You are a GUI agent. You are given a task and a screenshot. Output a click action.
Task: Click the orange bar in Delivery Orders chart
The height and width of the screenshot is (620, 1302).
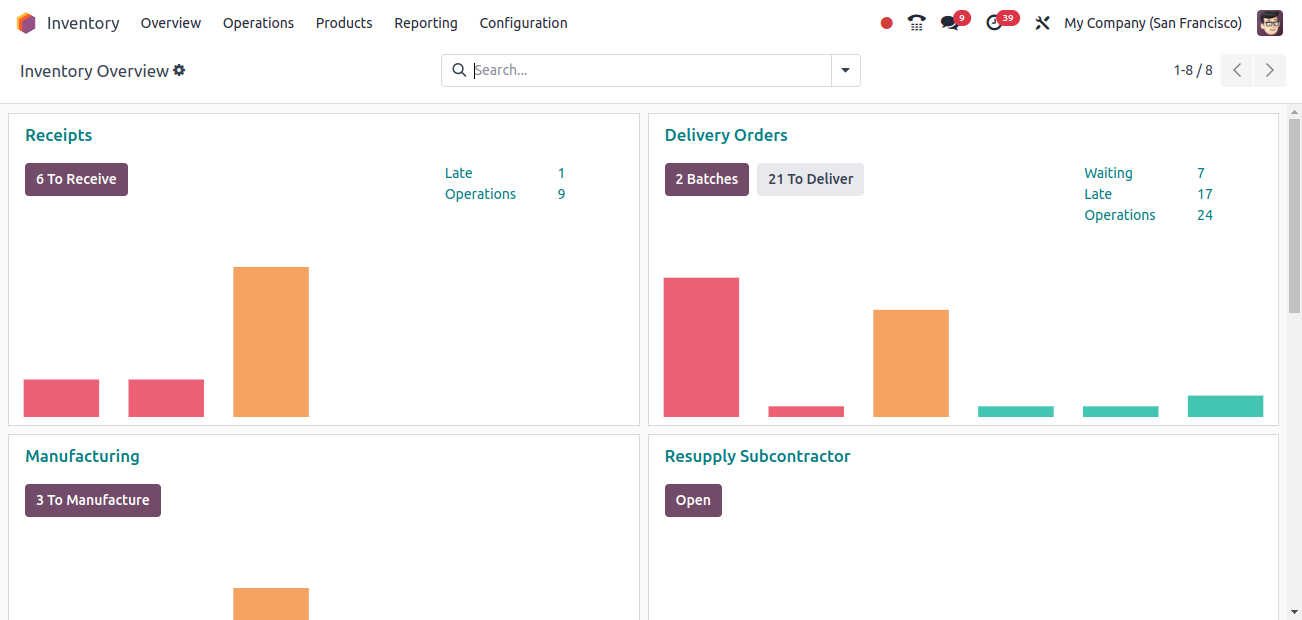tap(911, 363)
